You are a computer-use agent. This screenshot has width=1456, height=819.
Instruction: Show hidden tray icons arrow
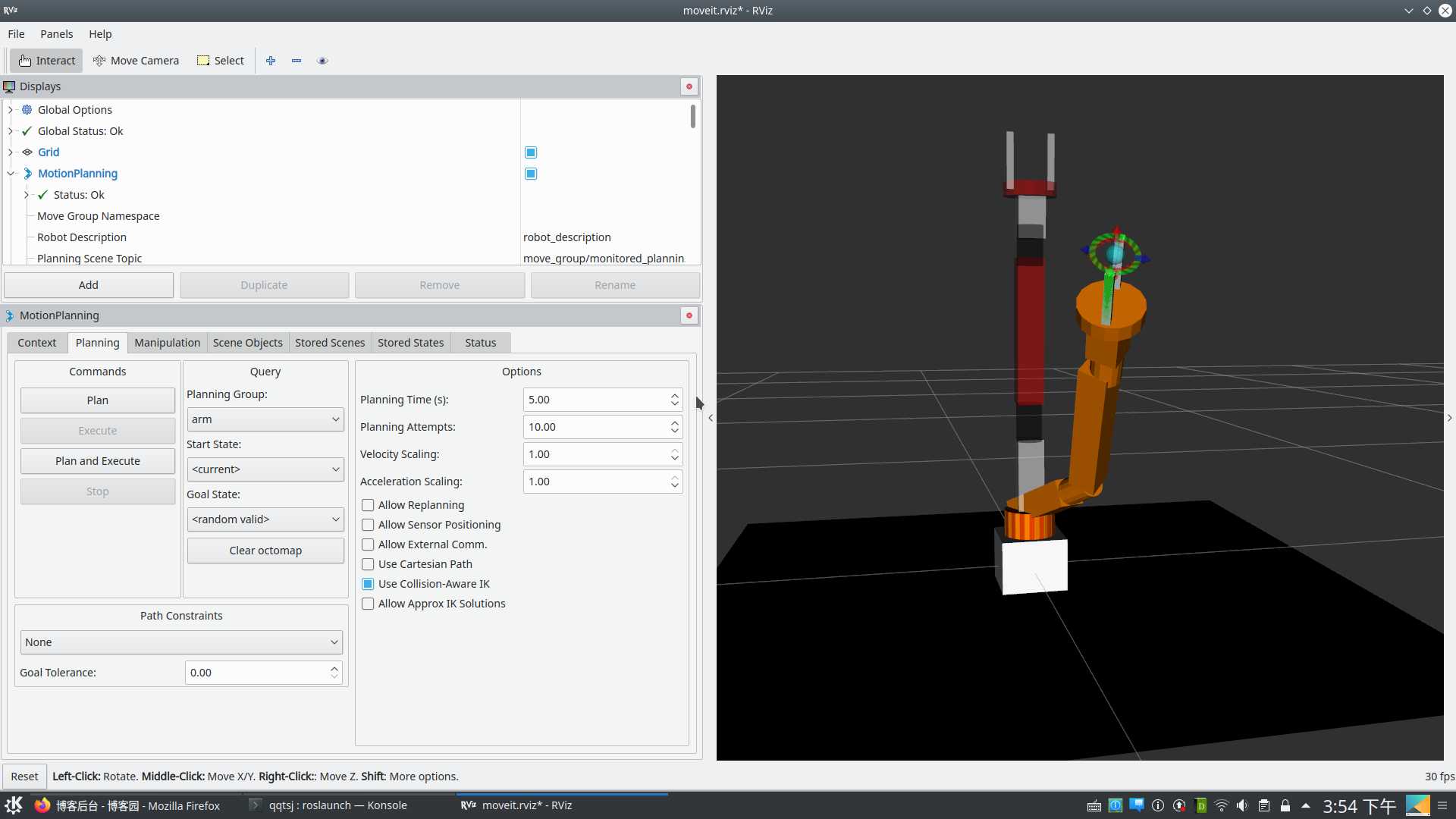coord(1306,806)
